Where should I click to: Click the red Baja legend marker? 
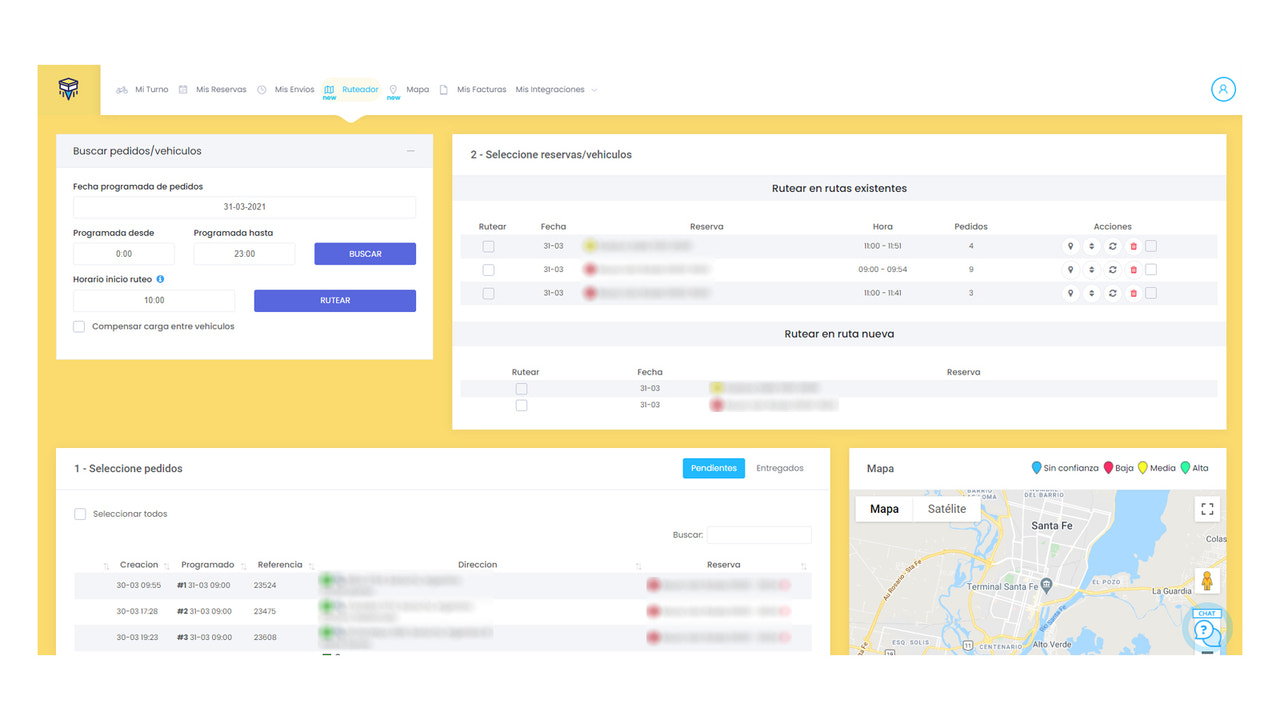point(1108,468)
